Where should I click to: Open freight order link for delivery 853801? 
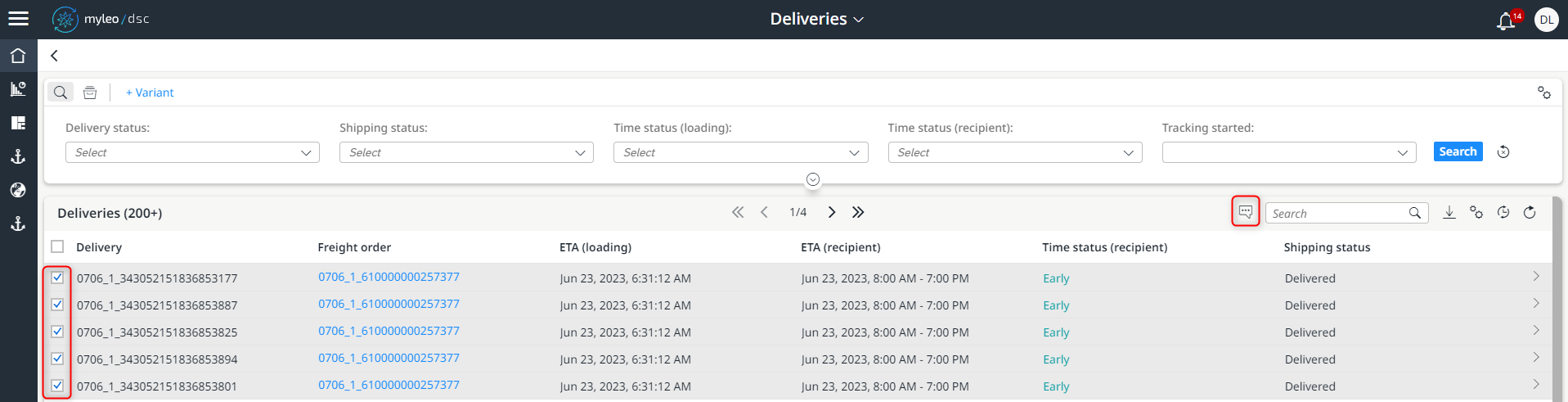[389, 385]
